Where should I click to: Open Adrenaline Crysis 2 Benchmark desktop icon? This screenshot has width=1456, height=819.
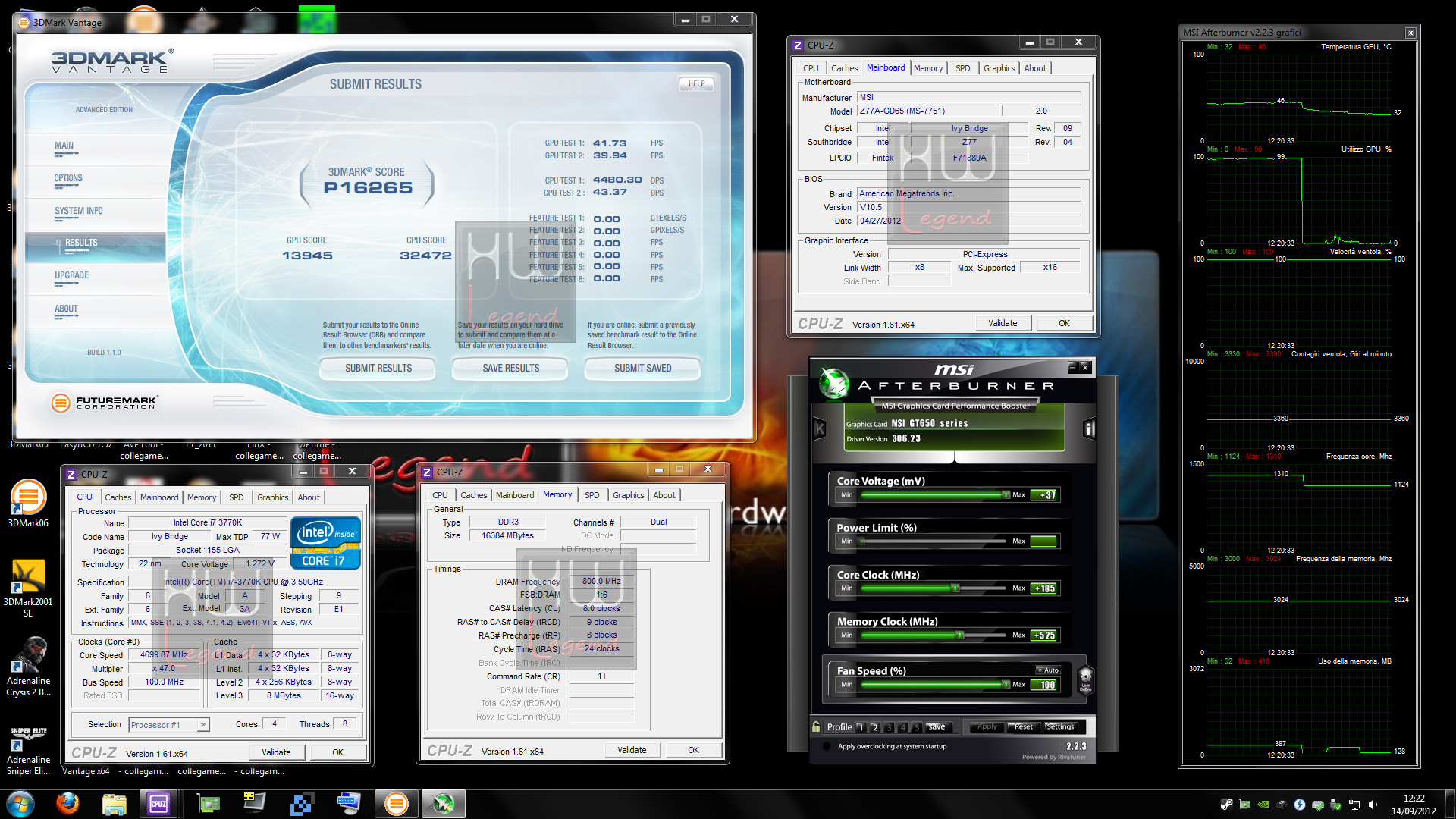28,667
